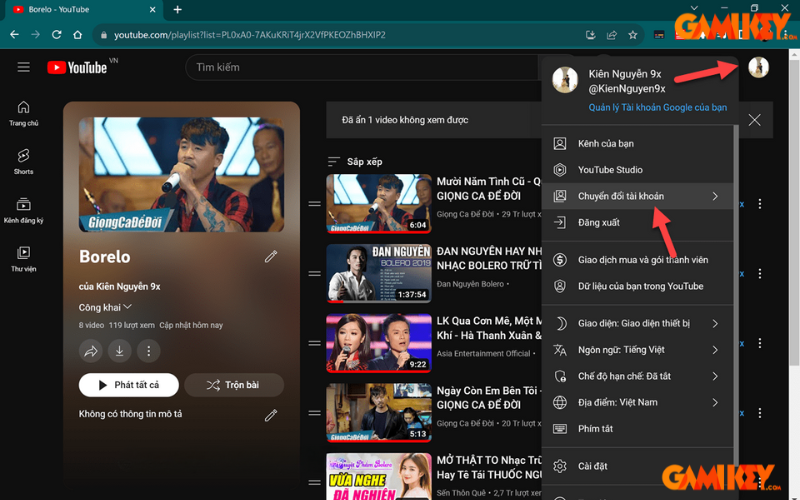
Task: Bookmark this page with star icon
Action: (633, 35)
